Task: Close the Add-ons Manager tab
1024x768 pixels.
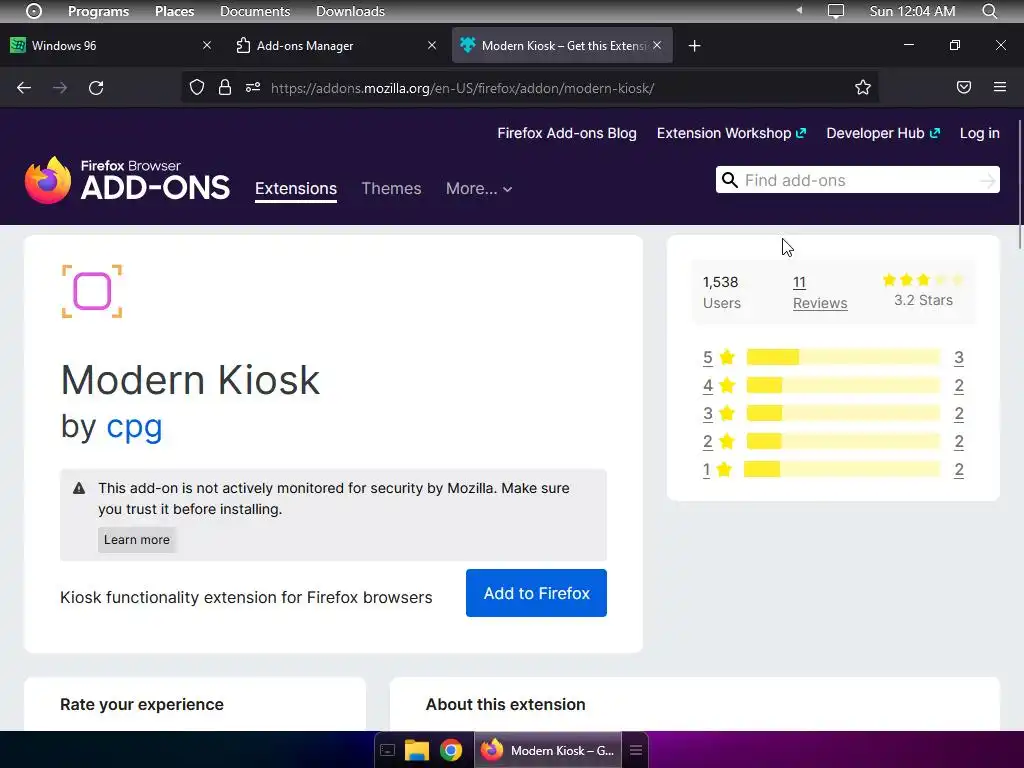Action: coord(432,45)
